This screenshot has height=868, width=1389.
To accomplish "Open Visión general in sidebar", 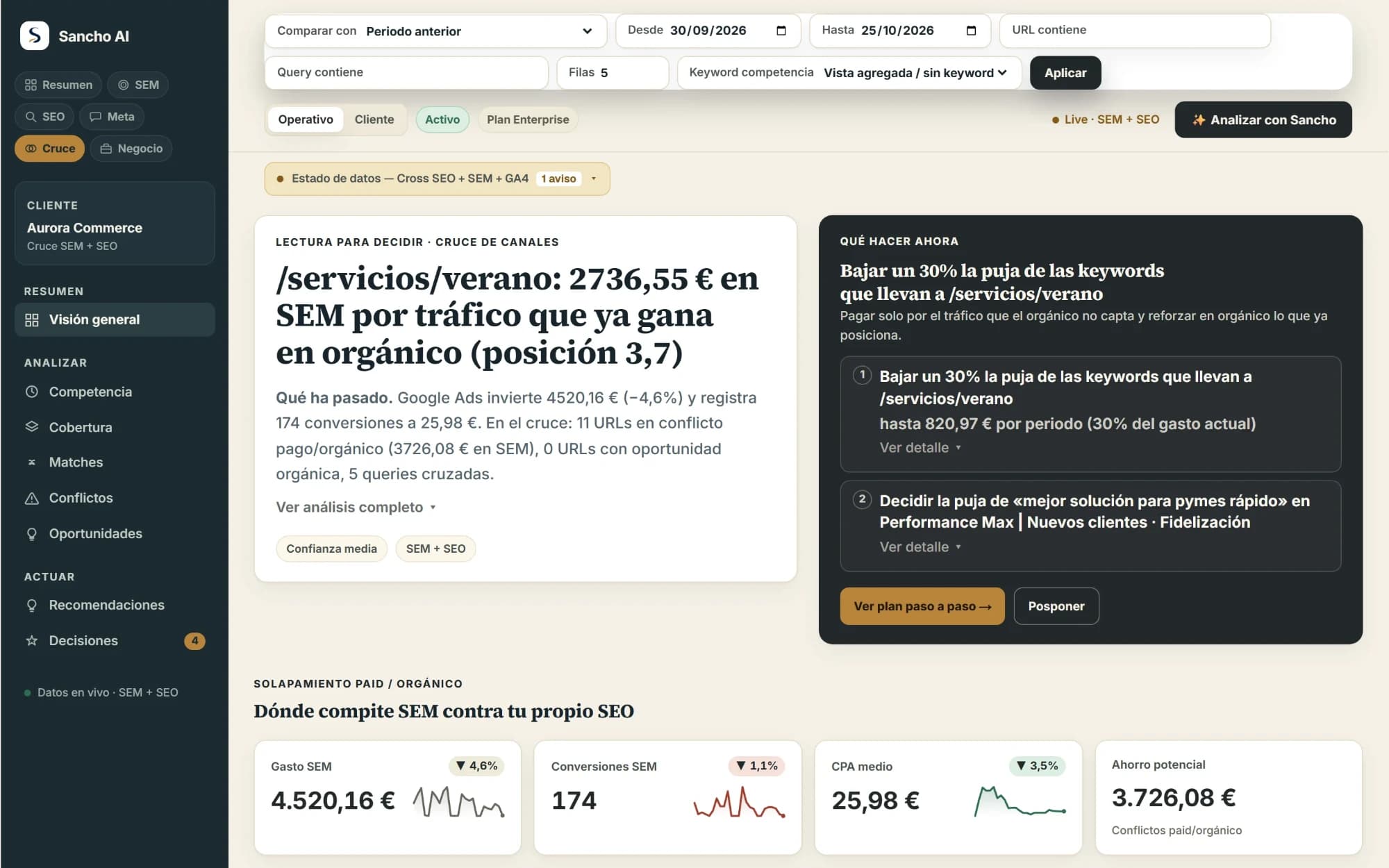I will coord(115,319).
